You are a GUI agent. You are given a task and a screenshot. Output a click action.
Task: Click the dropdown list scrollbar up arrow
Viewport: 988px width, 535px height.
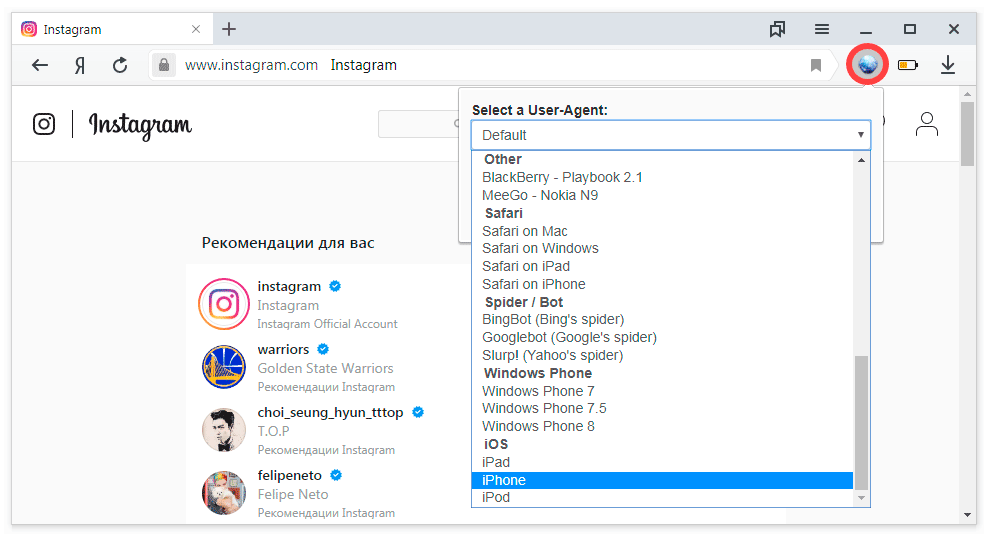coord(862,159)
